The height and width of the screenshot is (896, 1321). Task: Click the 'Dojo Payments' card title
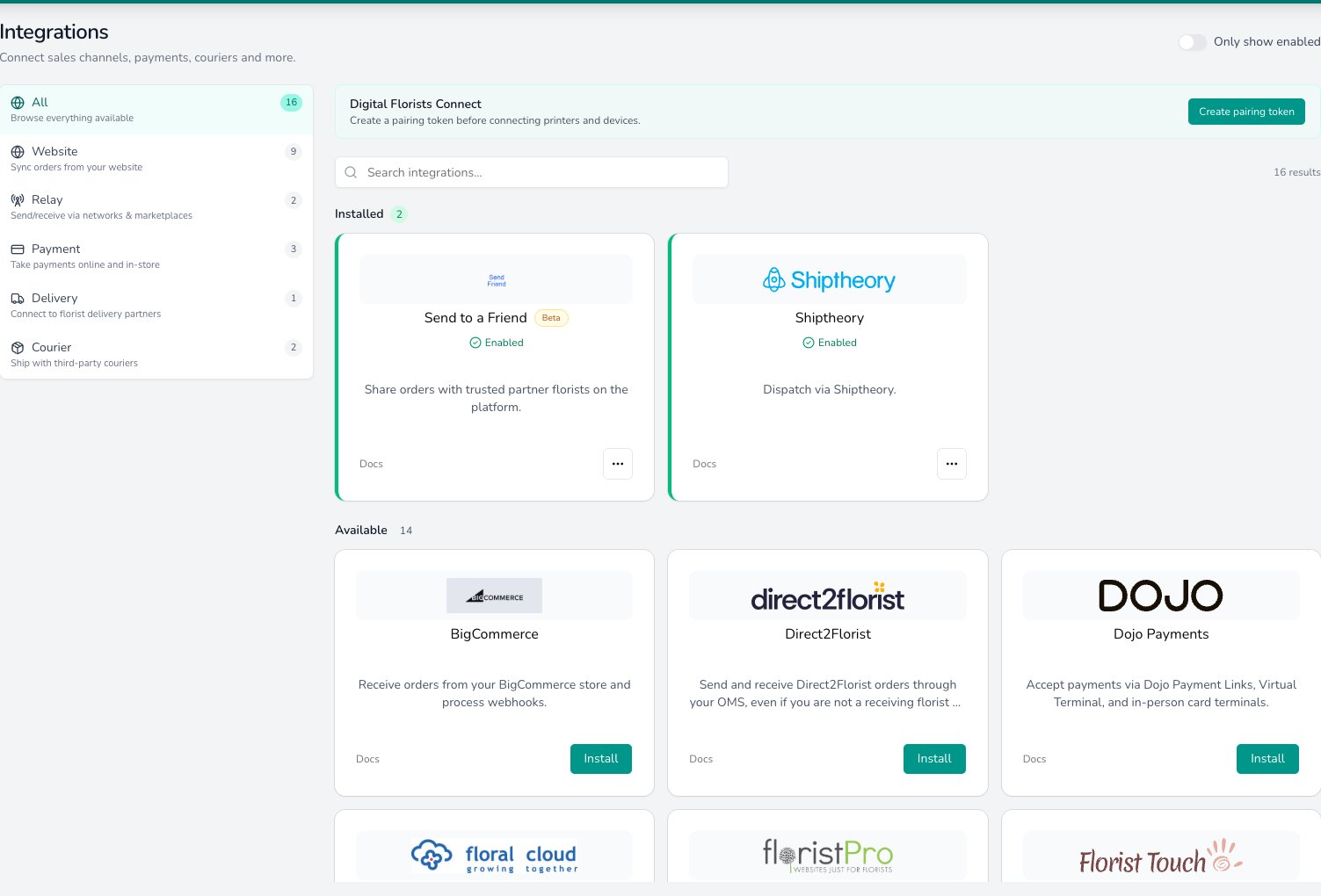tap(1161, 634)
